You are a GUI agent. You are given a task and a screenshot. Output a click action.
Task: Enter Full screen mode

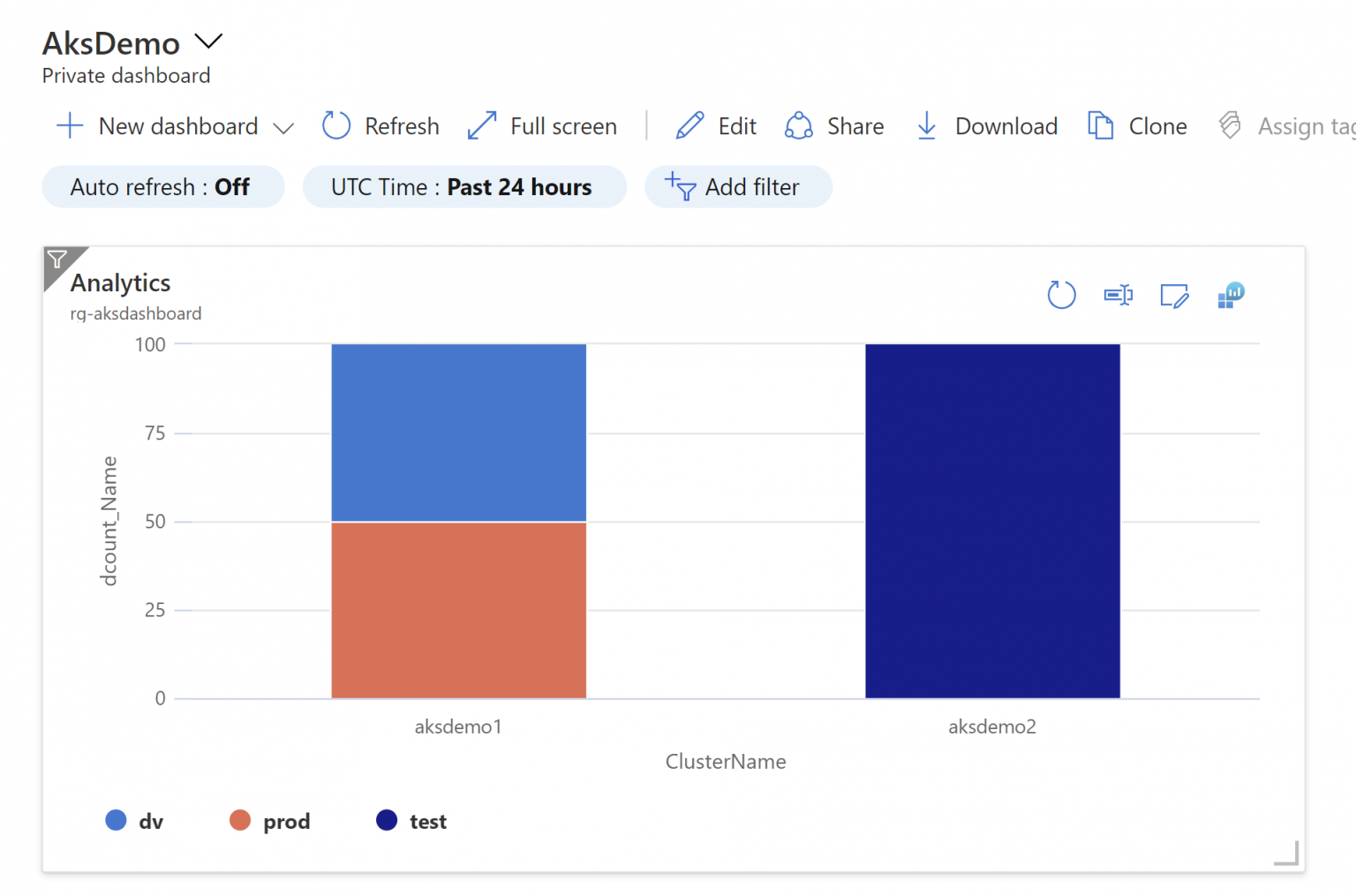(542, 125)
